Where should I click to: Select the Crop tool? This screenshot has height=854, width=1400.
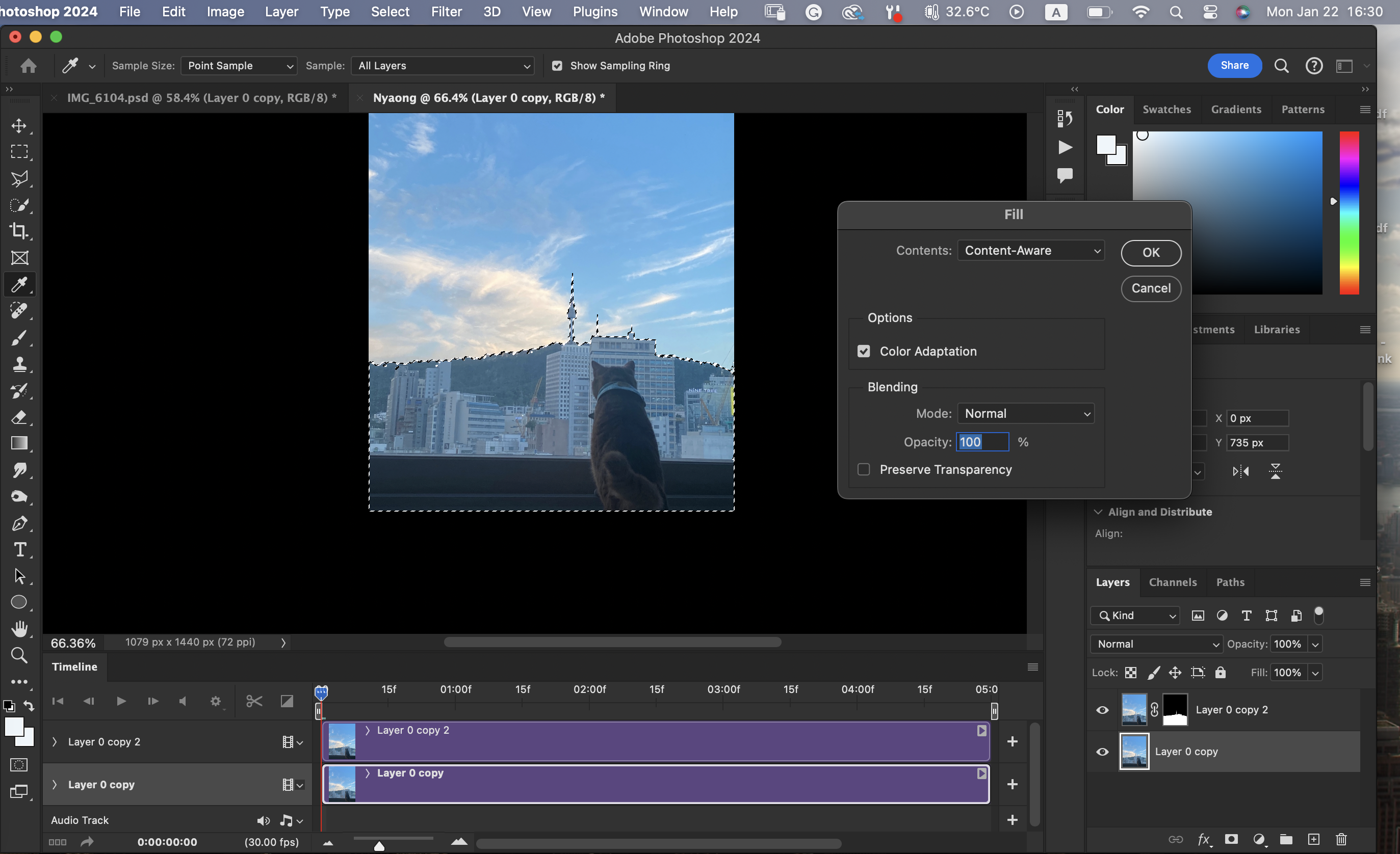[19, 231]
